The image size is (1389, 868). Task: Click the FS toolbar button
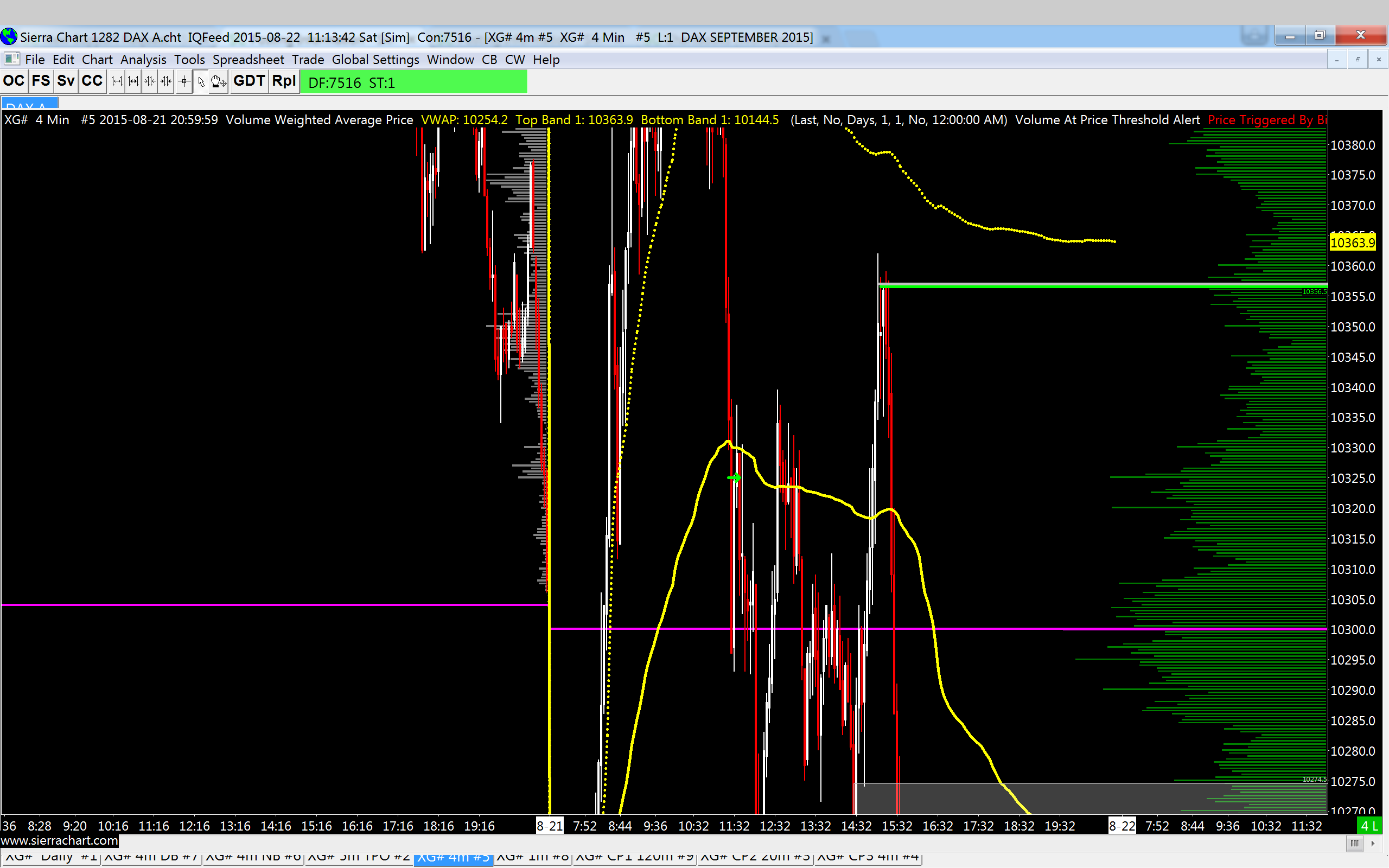point(41,81)
